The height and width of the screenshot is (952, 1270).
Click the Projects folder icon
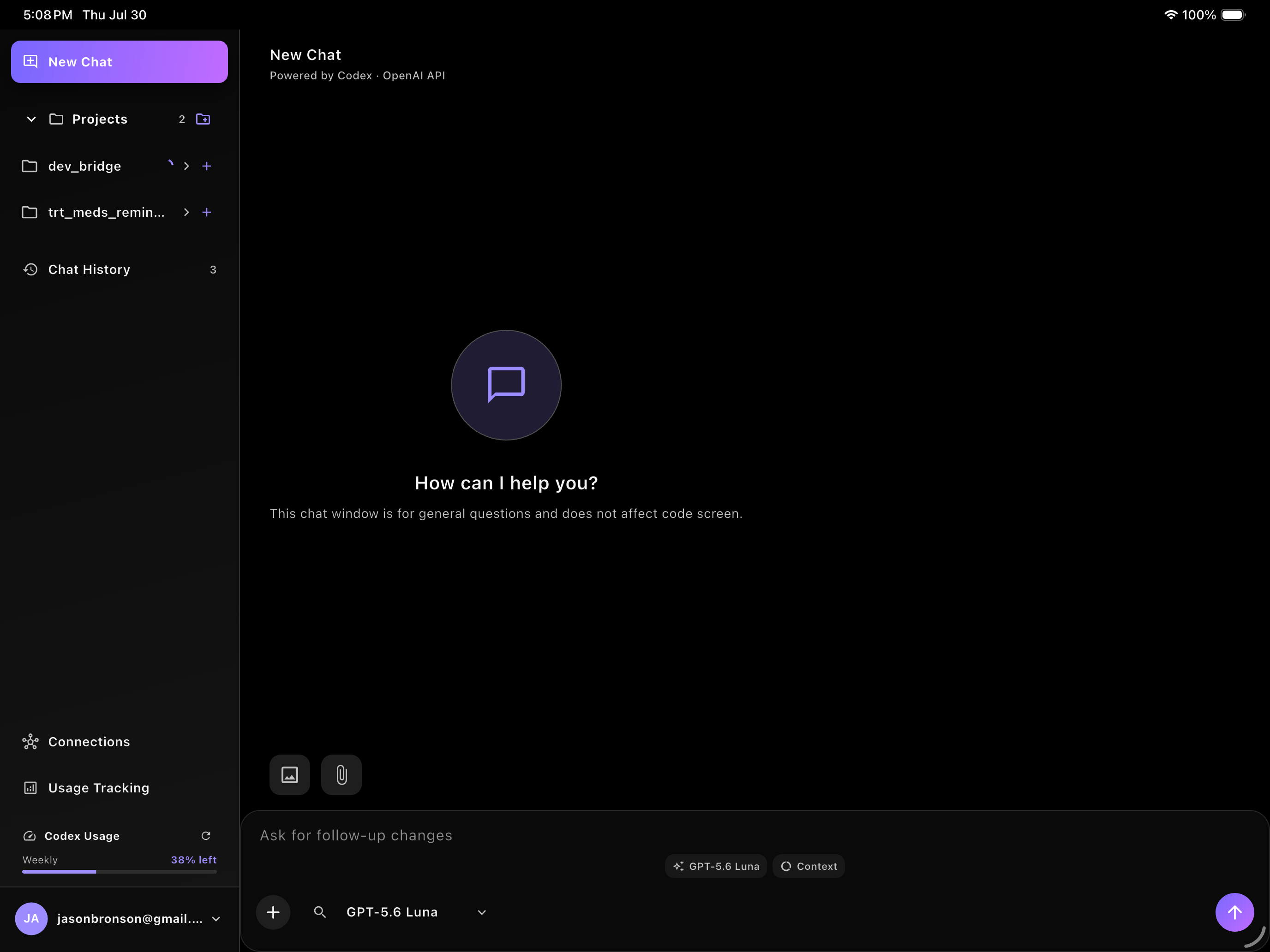56,119
